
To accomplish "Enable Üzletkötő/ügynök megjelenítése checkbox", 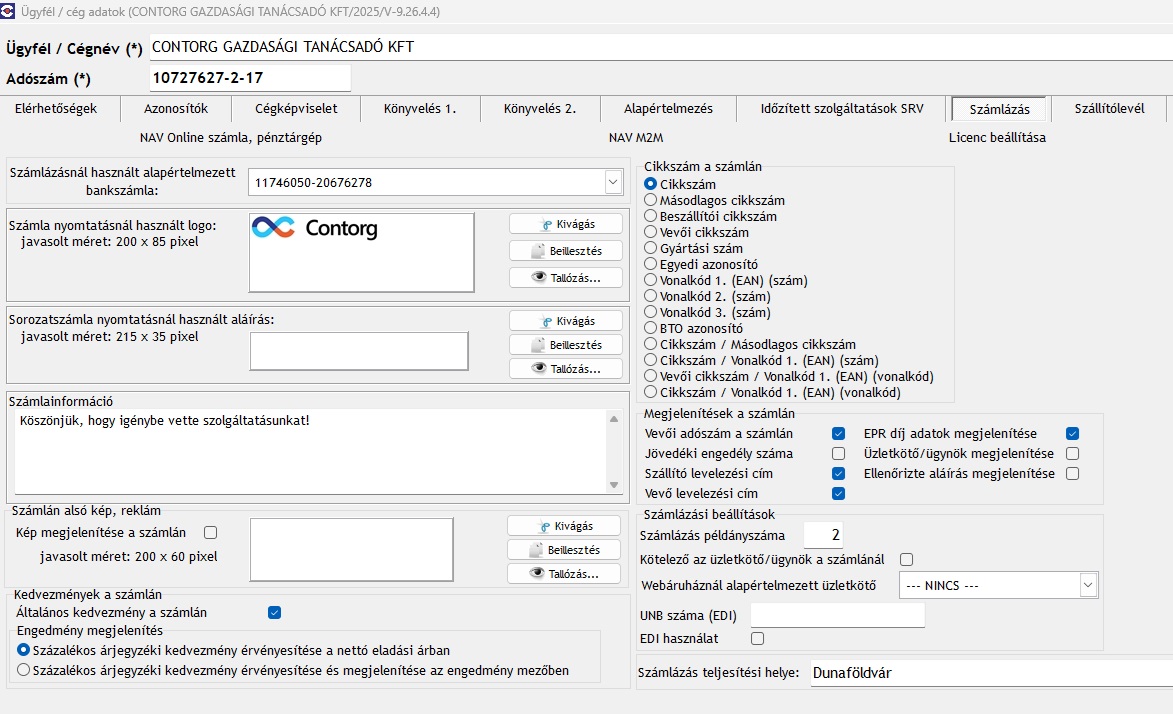I will (x=1073, y=454).
